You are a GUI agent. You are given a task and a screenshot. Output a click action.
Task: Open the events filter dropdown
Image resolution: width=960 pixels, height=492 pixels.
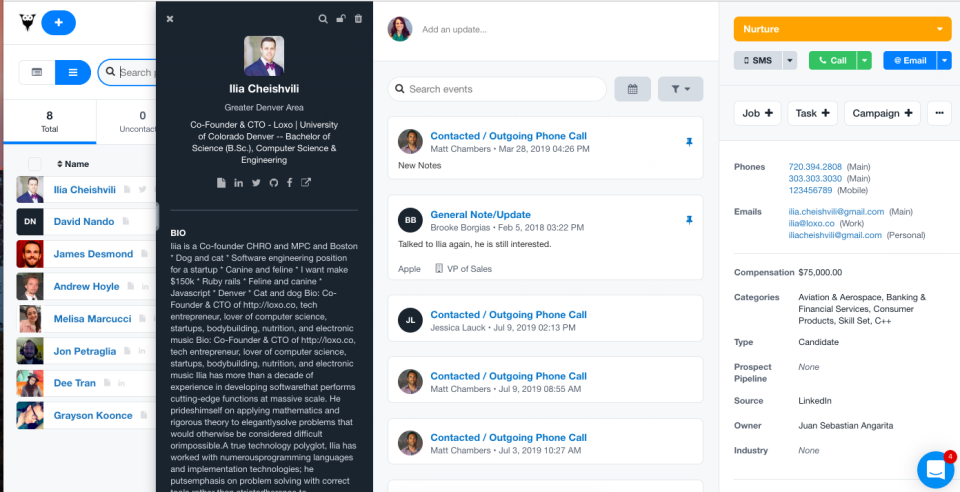click(x=680, y=89)
